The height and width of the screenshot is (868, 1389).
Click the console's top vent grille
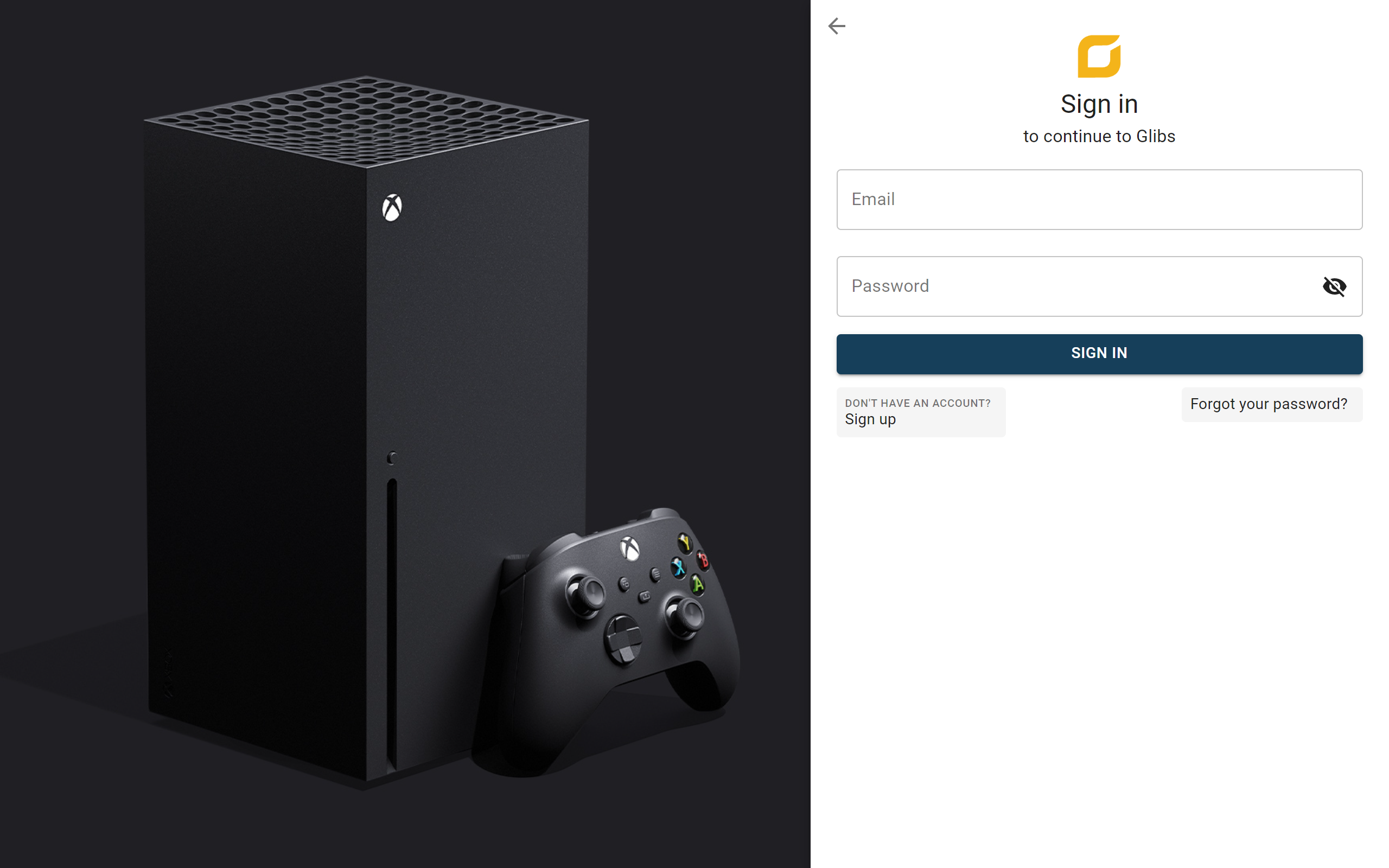point(366,120)
